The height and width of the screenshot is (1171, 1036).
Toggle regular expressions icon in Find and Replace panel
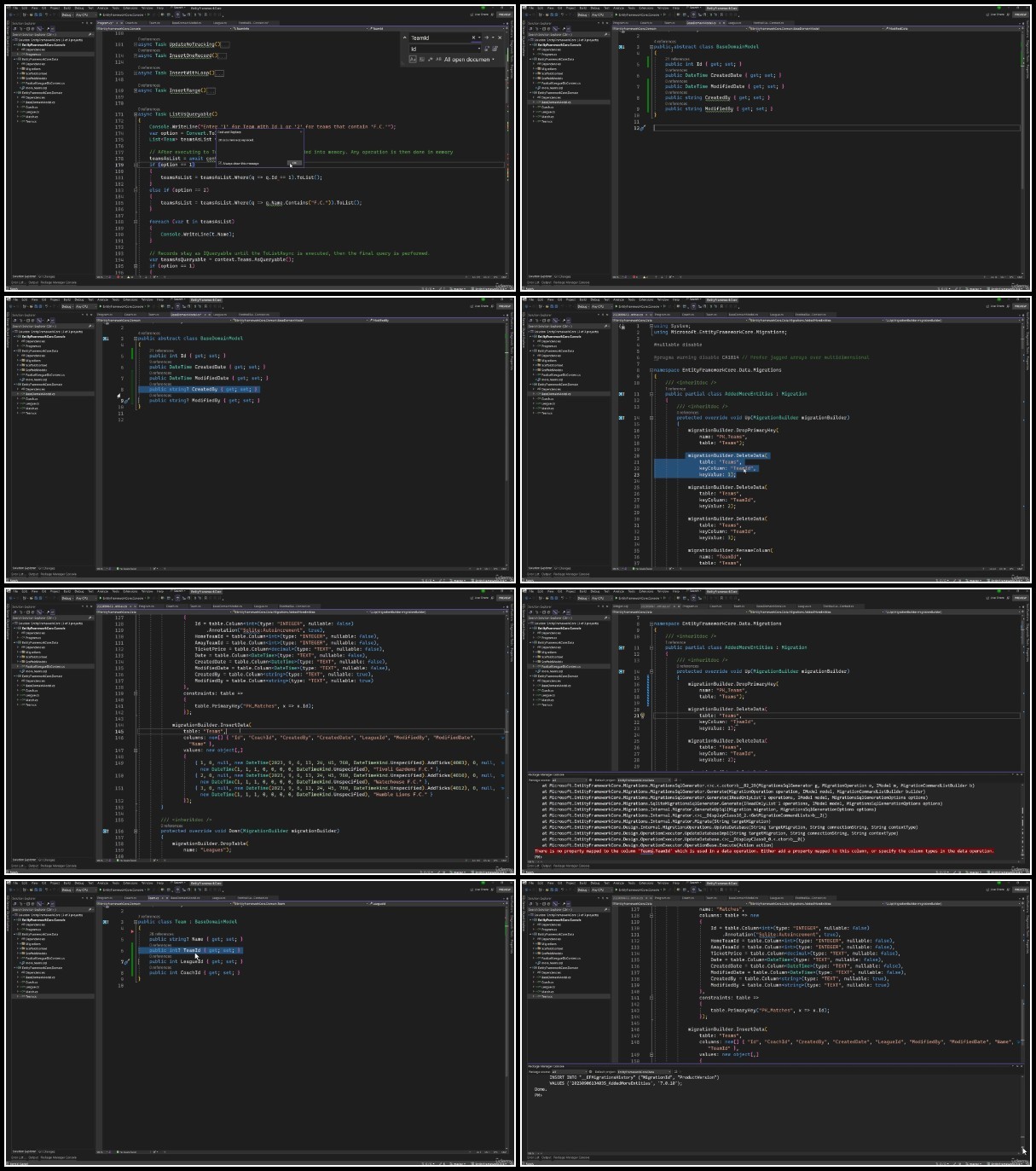430,60
